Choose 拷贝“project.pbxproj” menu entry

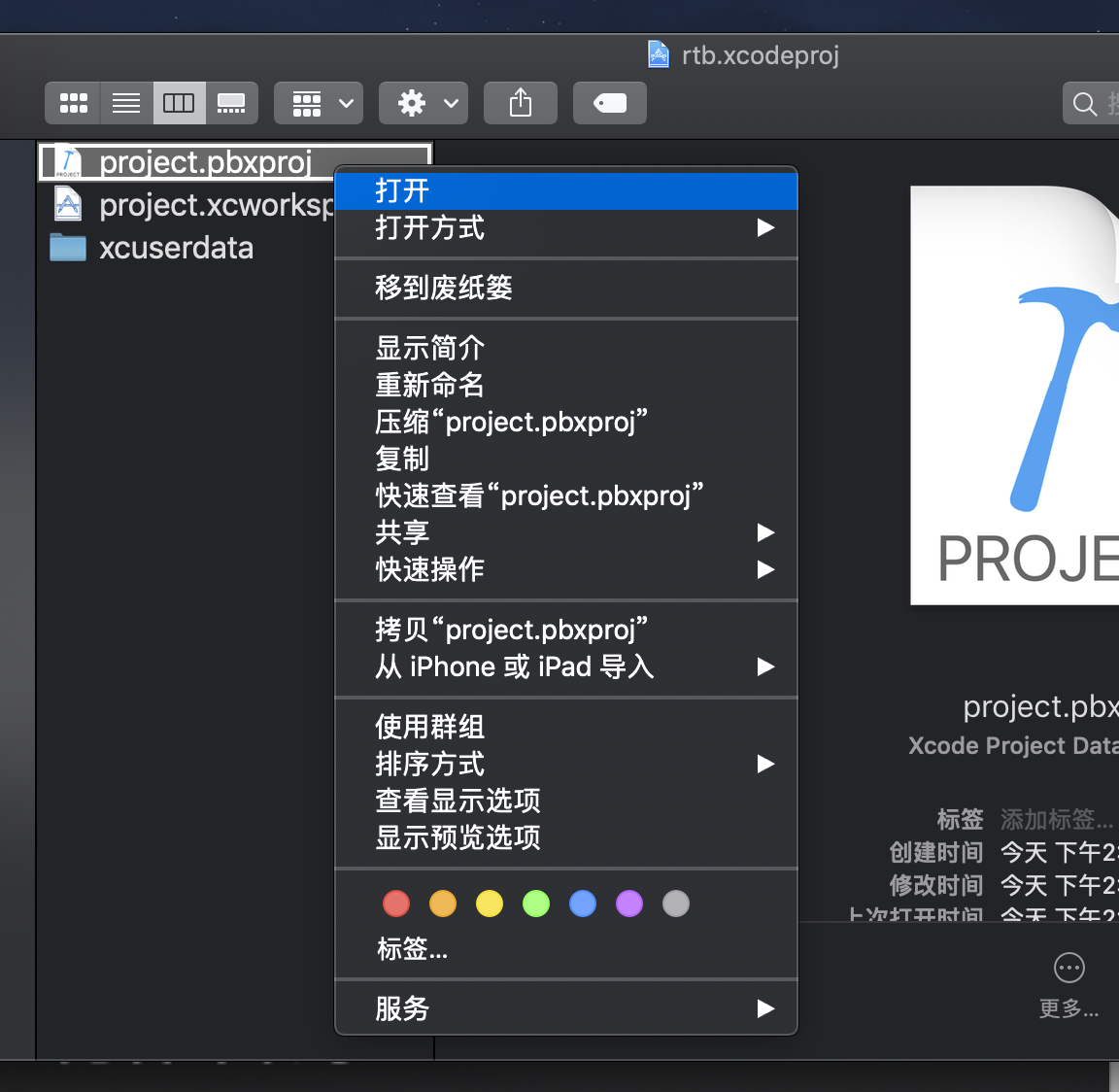[x=566, y=630]
